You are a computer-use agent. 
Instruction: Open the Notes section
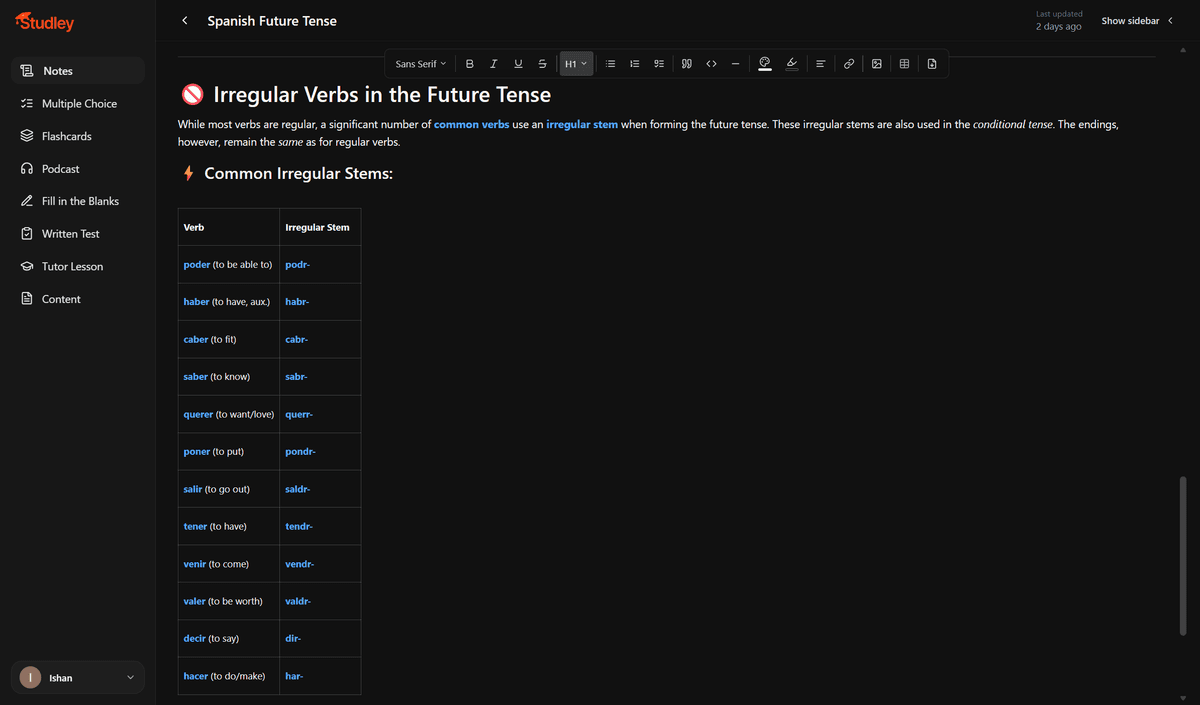coord(78,71)
